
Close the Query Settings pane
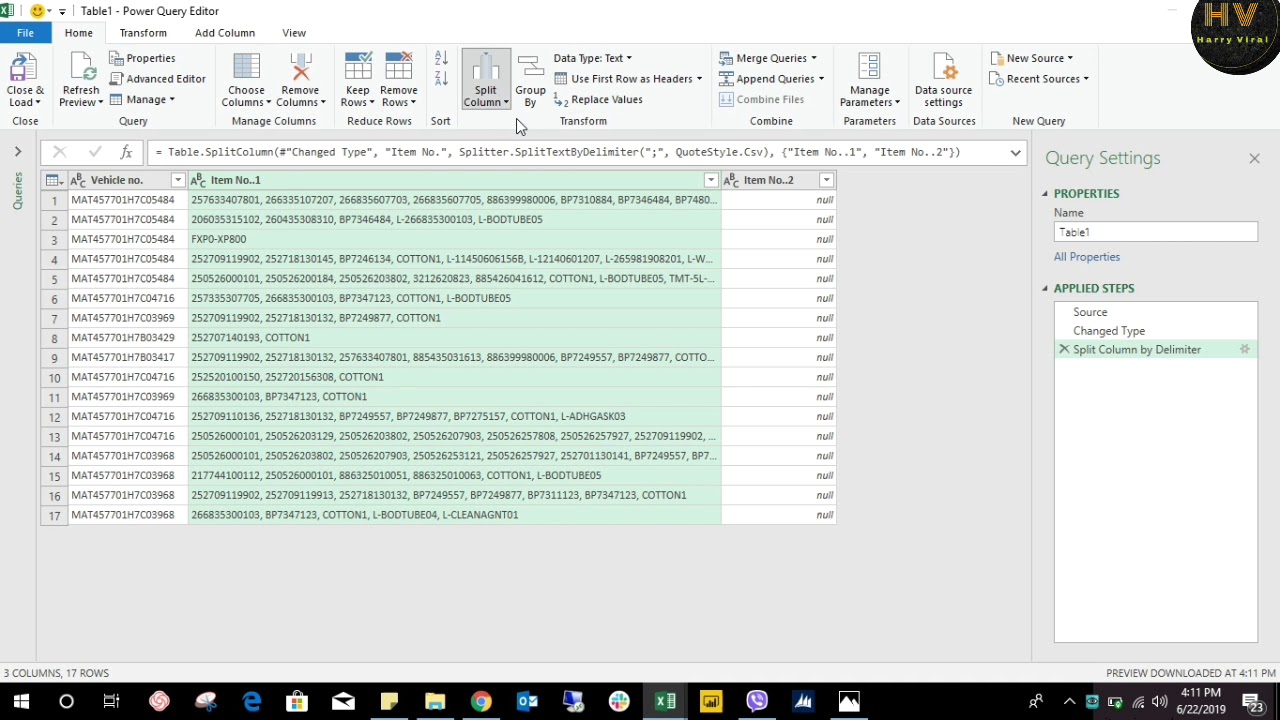(x=1254, y=158)
